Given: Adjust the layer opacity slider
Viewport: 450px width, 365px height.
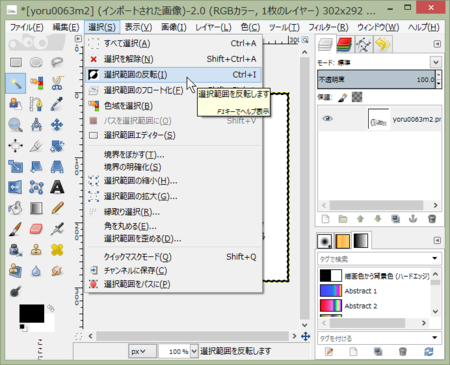Looking at the screenshot, I should click(x=377, y=79).
